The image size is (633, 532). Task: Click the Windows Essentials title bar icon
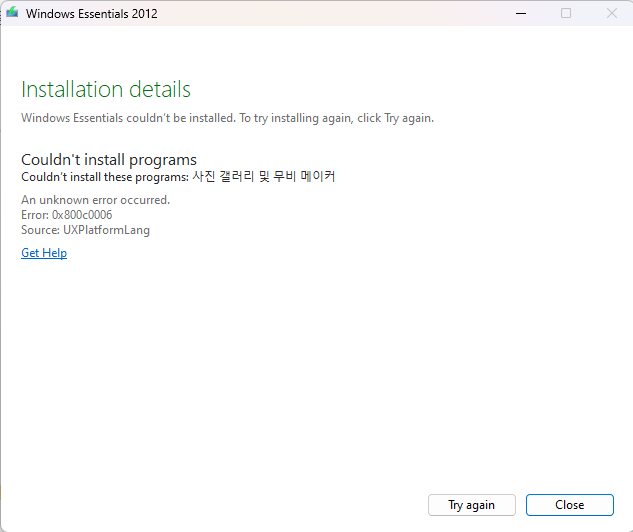(12, 13)
